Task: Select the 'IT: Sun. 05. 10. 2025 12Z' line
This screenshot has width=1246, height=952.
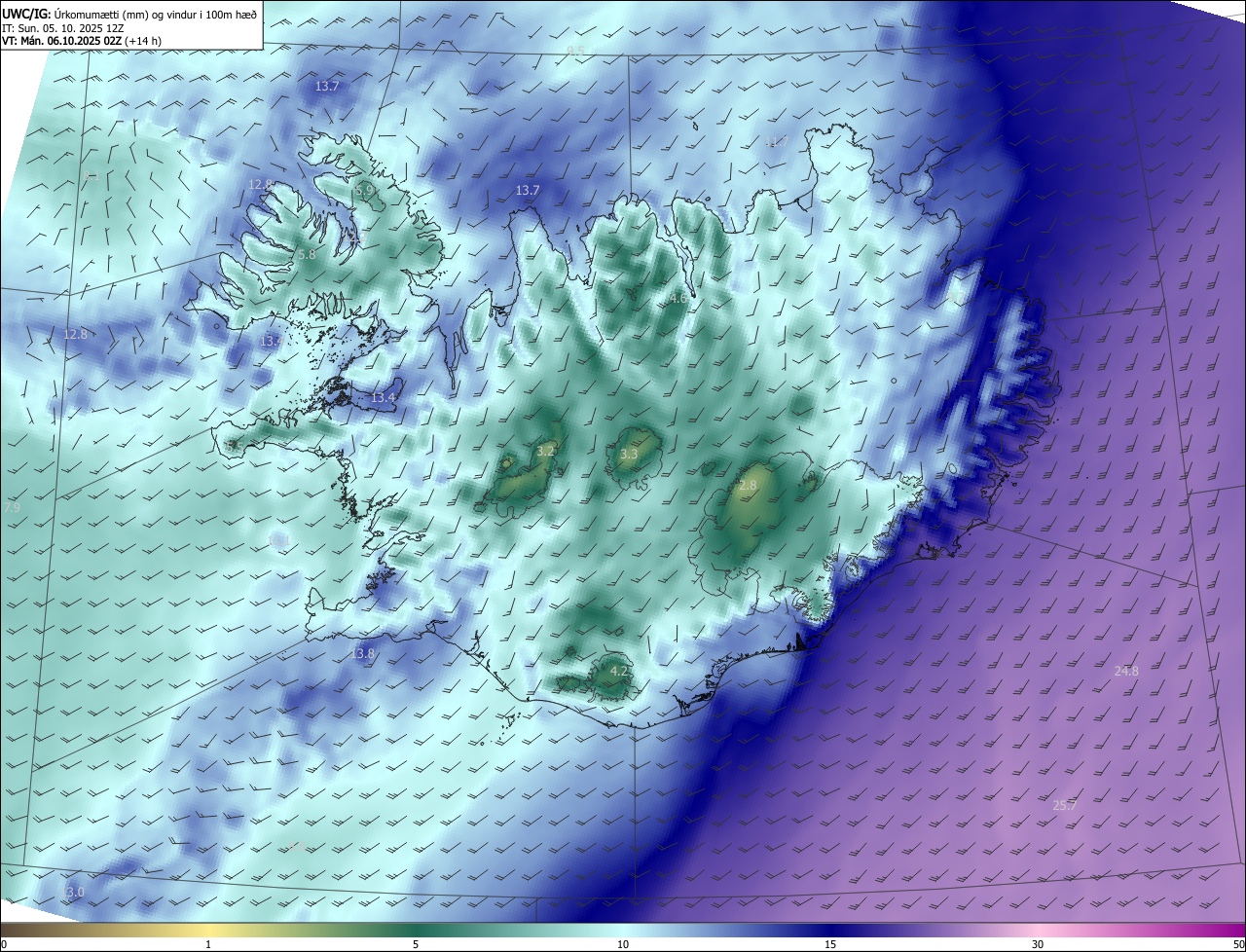Action: click(x=62, y=27)
